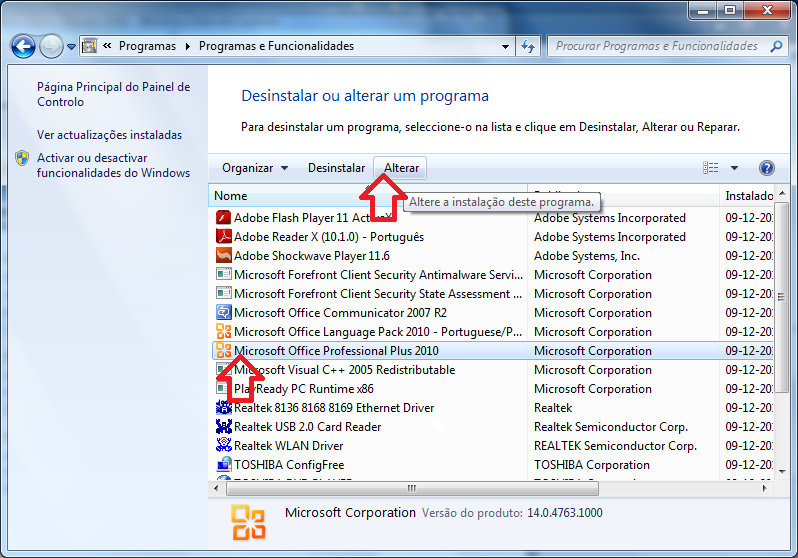798x558 pixels.
Task: Click the horizontal scrollbar thumb
Action: click(412, 488)
